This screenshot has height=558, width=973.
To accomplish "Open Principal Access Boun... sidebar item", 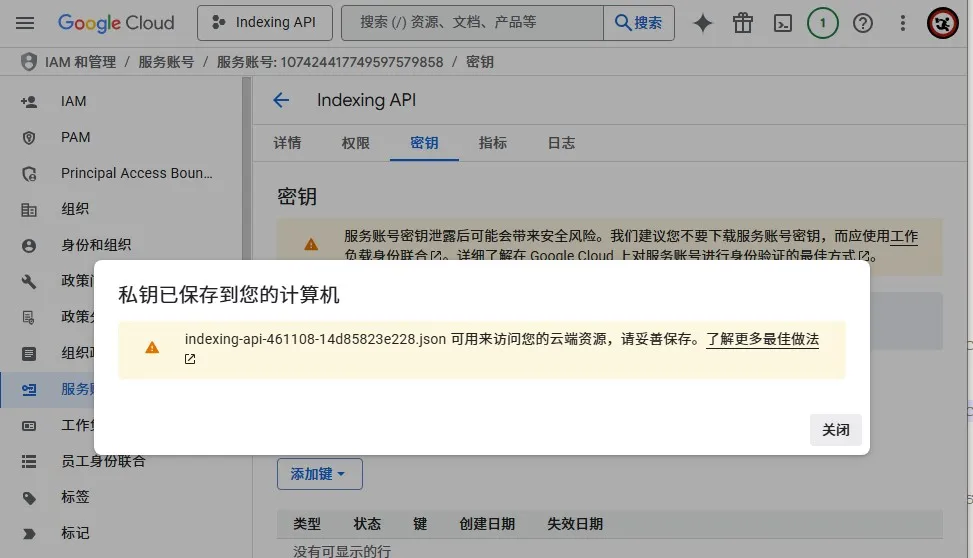I will (137, 173).
